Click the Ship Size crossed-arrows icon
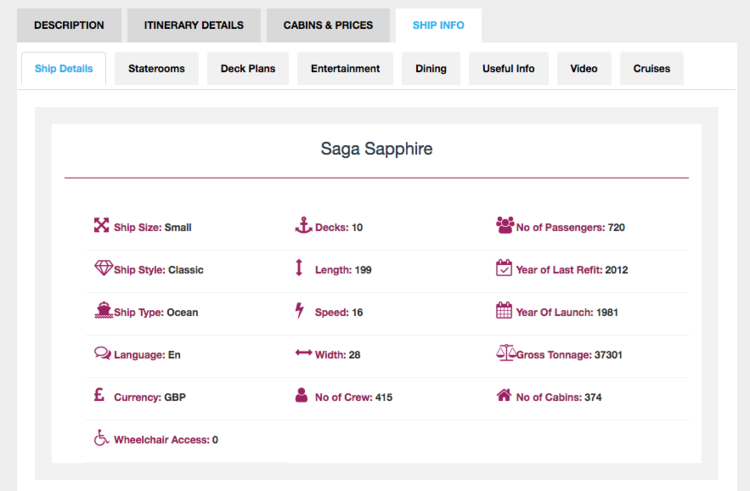750x491 pixels. pyautogui.click(x=101, y=225)
